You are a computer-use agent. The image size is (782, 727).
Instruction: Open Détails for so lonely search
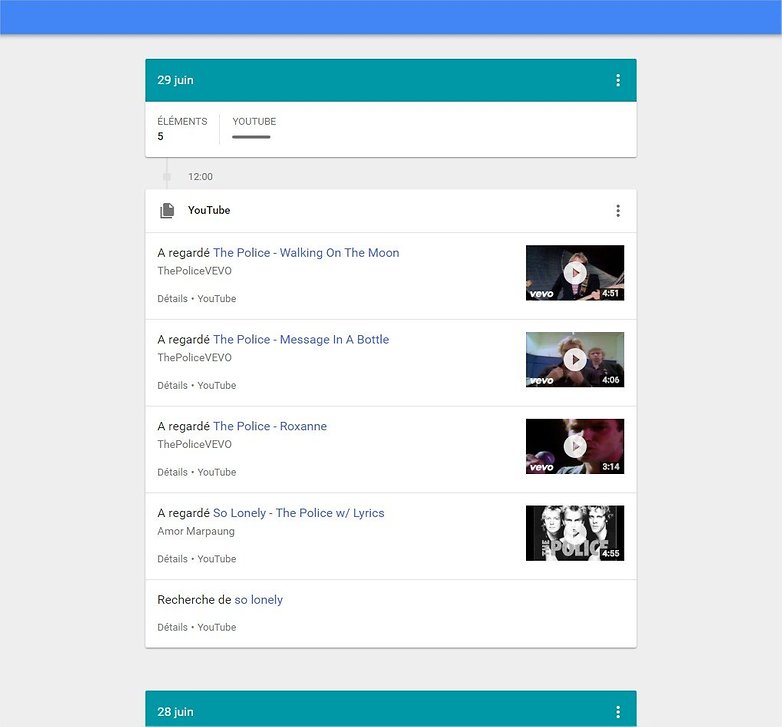[x=172, y=627]
